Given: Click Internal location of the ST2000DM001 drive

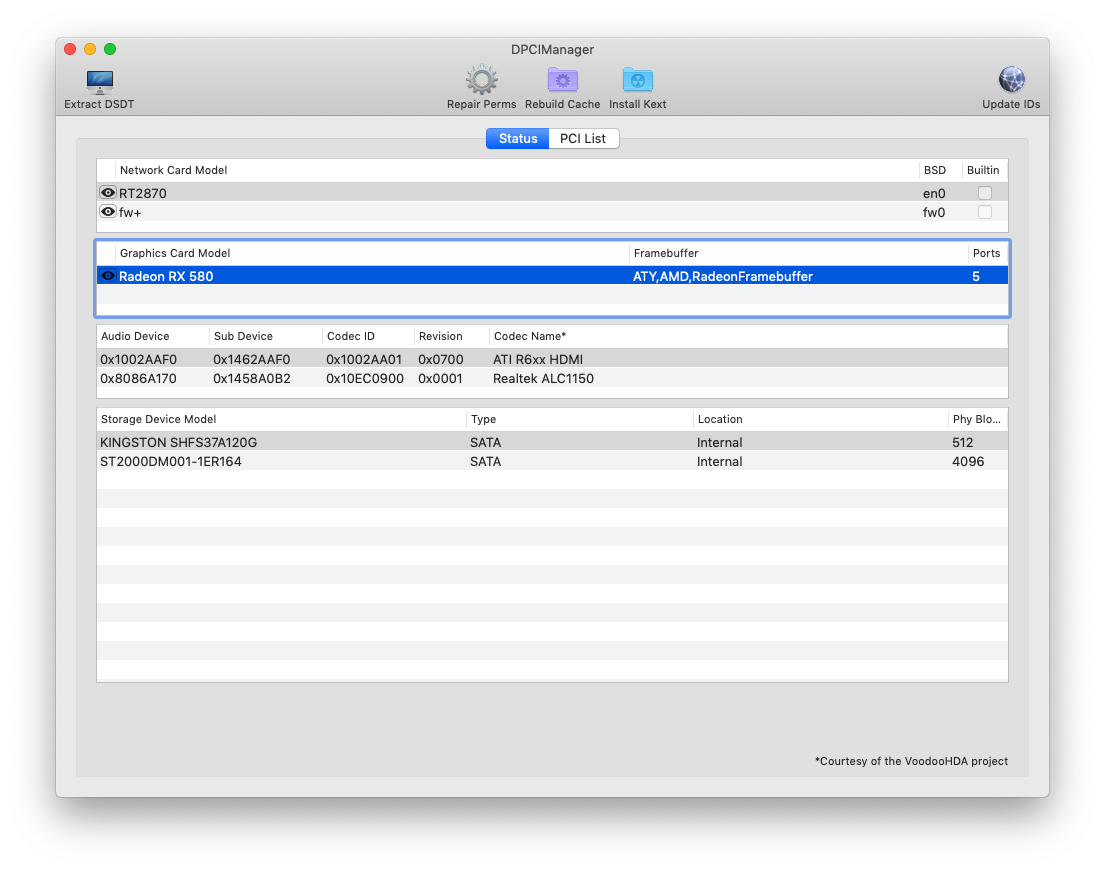Looking at the screenshot, I should (720, 462).
